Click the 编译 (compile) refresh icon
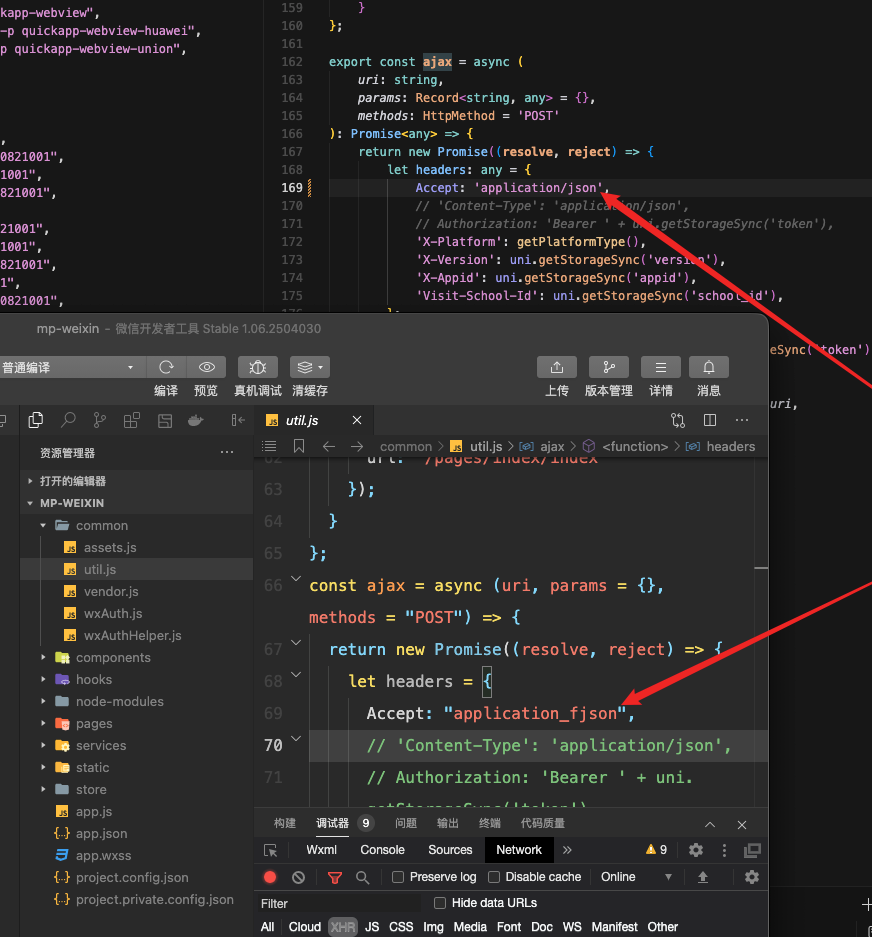This screenshot has width=872, height=937. click(166, 367)
